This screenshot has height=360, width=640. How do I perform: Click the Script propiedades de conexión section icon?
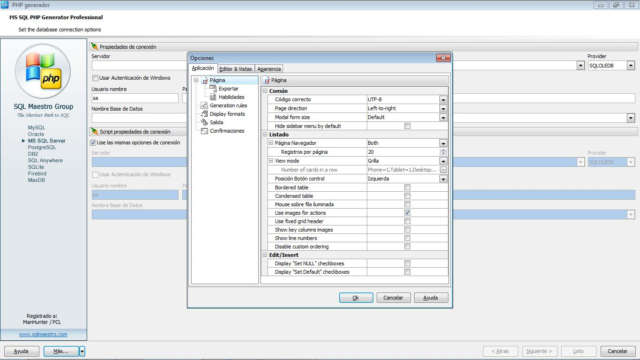[95, 131]
